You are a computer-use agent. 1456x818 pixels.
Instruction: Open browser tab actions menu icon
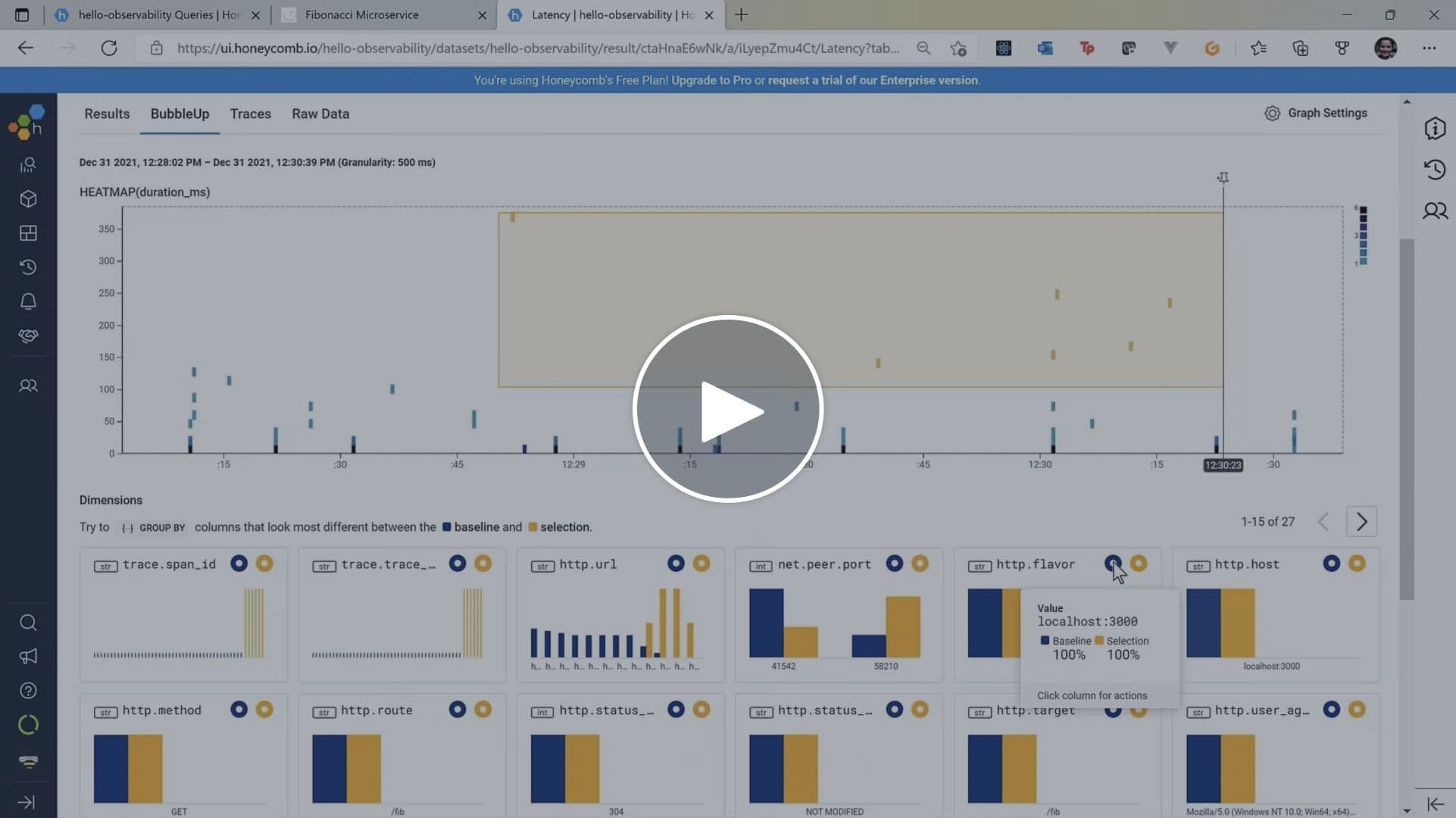point(22,14)
